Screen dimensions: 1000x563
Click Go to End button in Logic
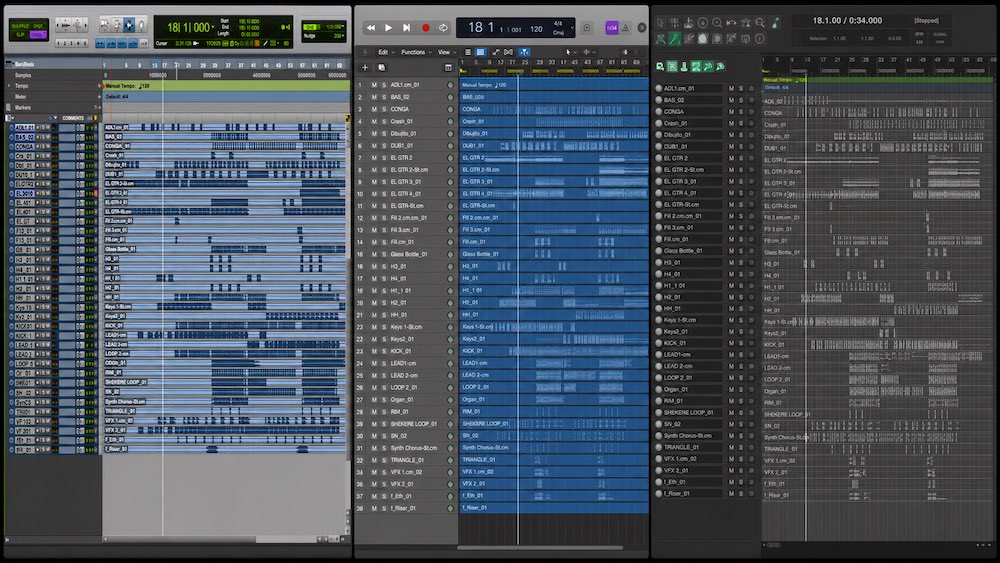(x=406, y=27)
